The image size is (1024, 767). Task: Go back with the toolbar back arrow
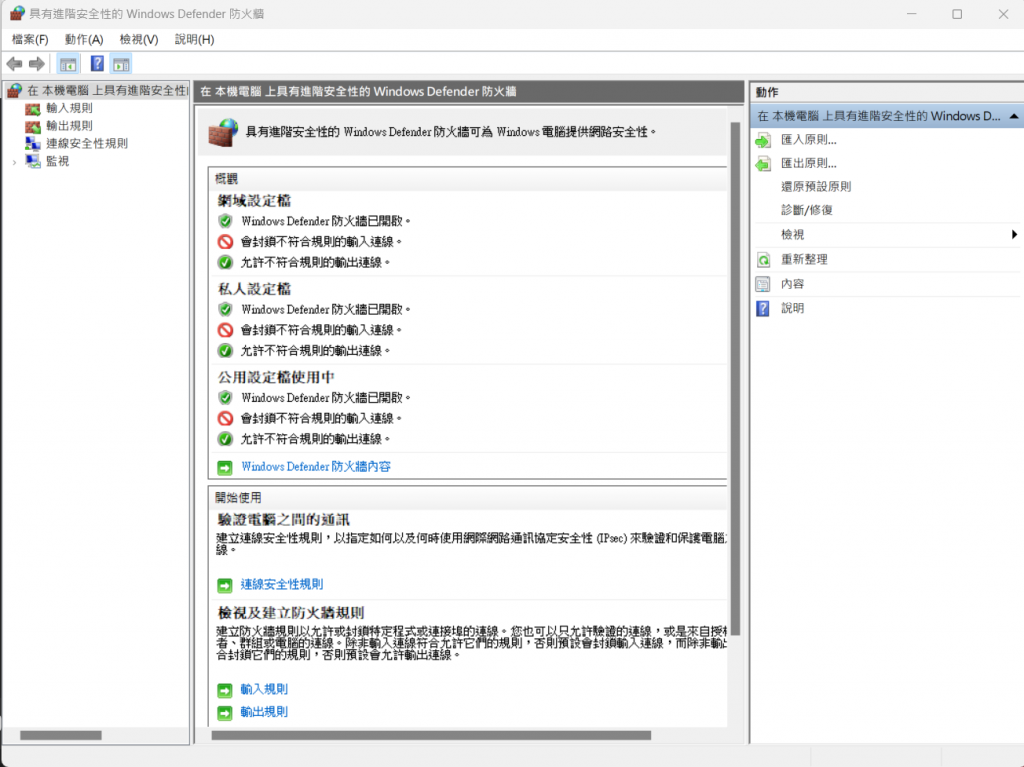pos(14,64)
